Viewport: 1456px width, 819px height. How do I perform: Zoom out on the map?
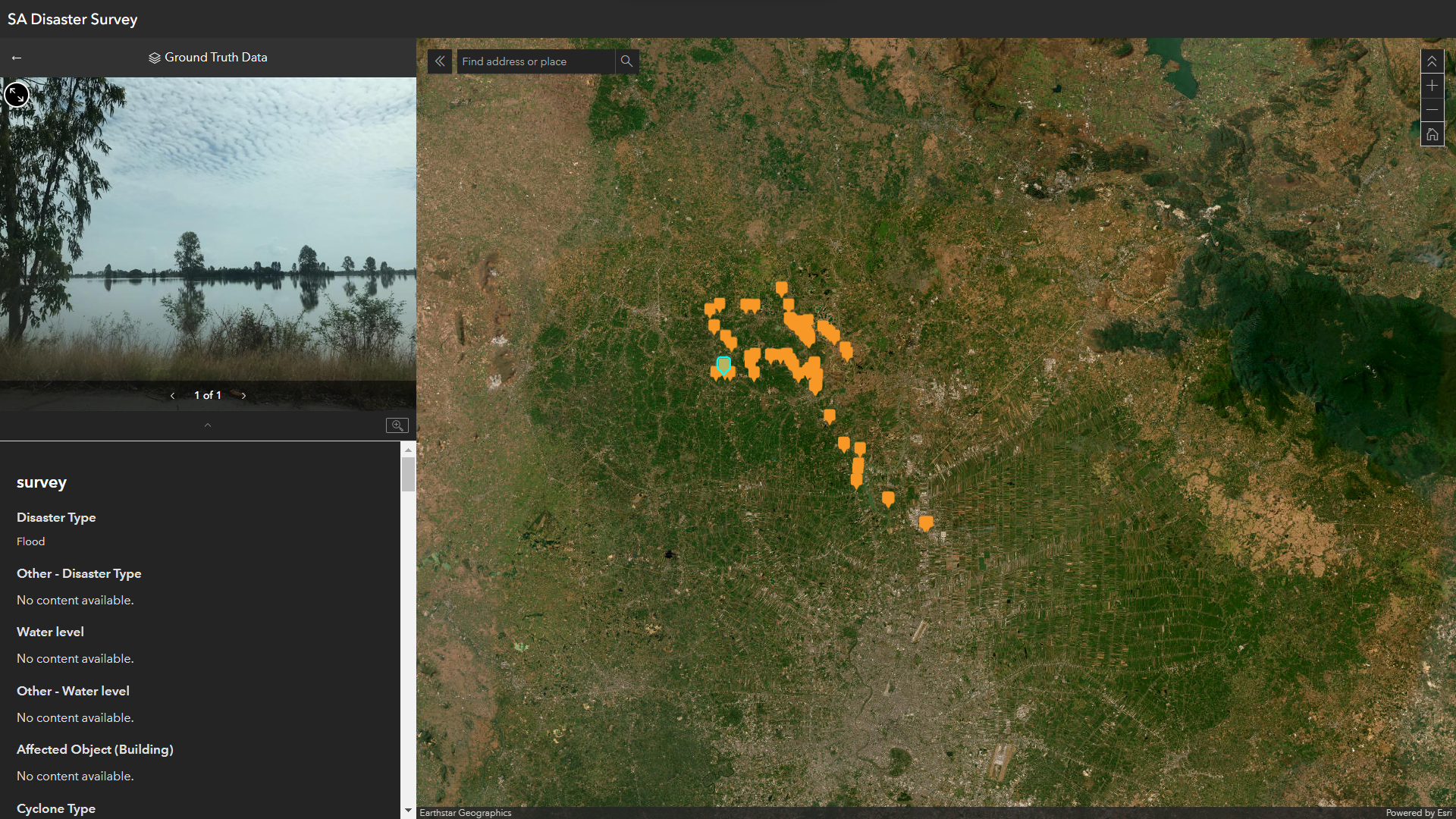pyautogui.click(x=1432, y=110)
